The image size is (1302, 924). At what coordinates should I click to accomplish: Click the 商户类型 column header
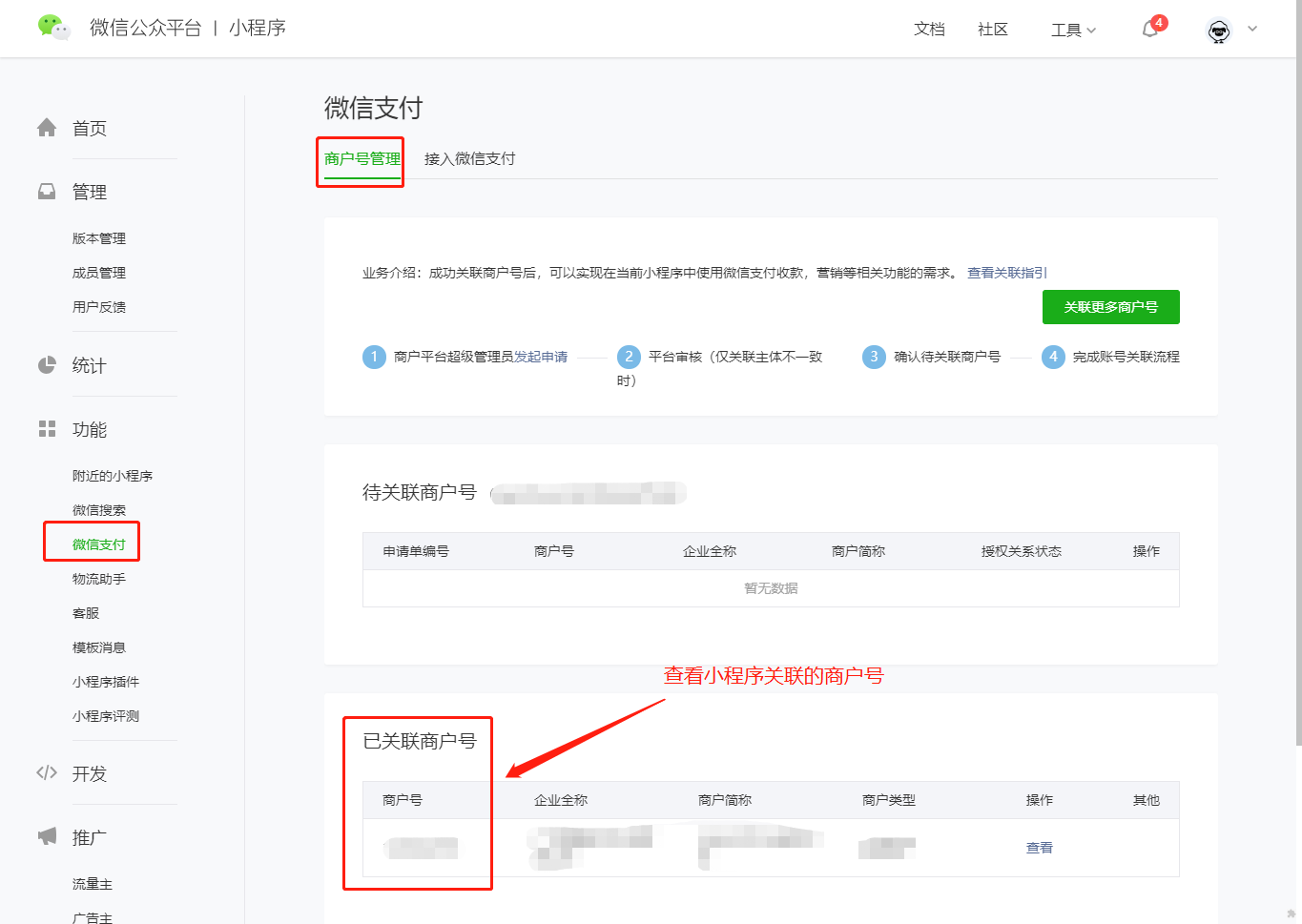889,800
